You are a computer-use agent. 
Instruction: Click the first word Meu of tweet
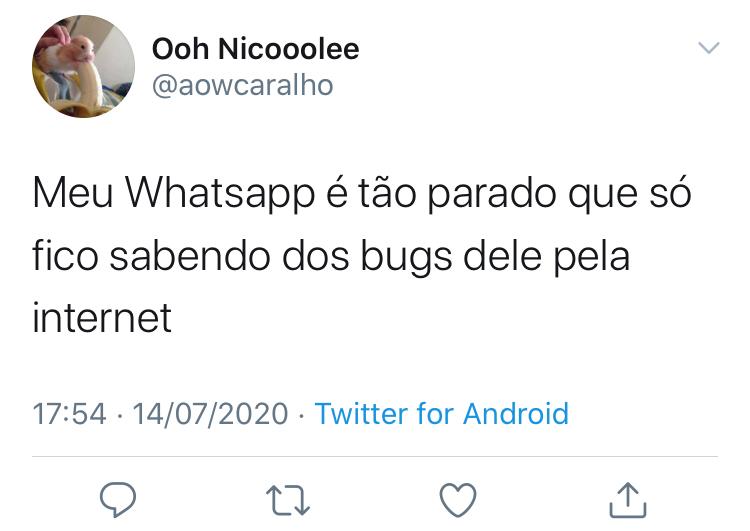point(73,193)
